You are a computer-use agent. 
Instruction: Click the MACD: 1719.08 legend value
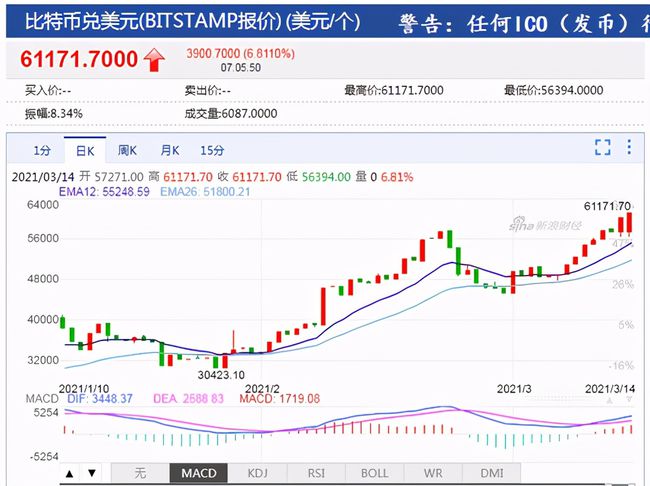click(x=280, y=399)
